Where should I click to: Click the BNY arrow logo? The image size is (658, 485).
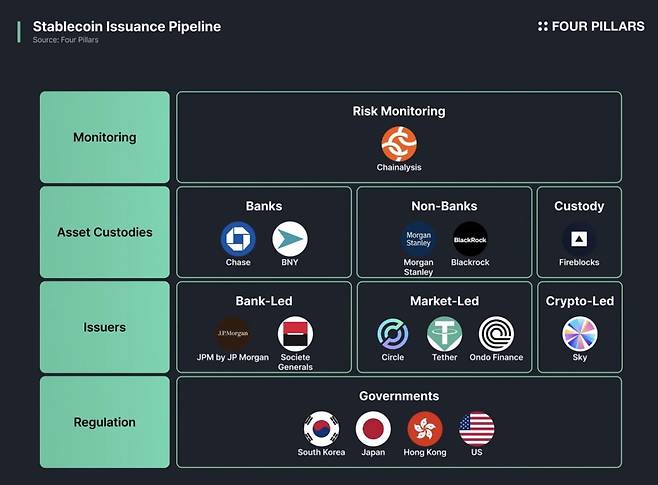point(290,240)
